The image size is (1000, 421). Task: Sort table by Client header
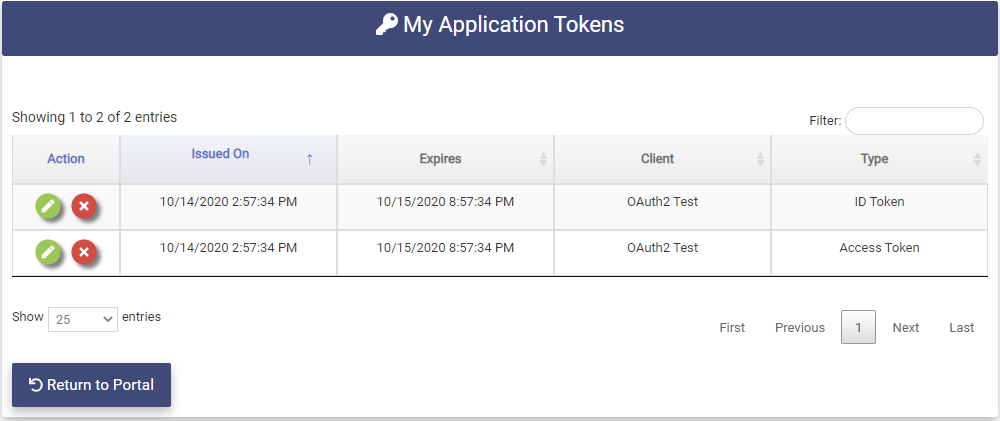tap(657, 159)
